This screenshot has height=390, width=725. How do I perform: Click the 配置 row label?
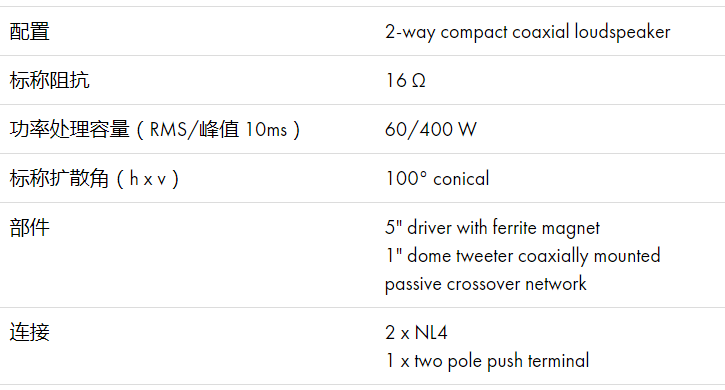click(30, 32)
